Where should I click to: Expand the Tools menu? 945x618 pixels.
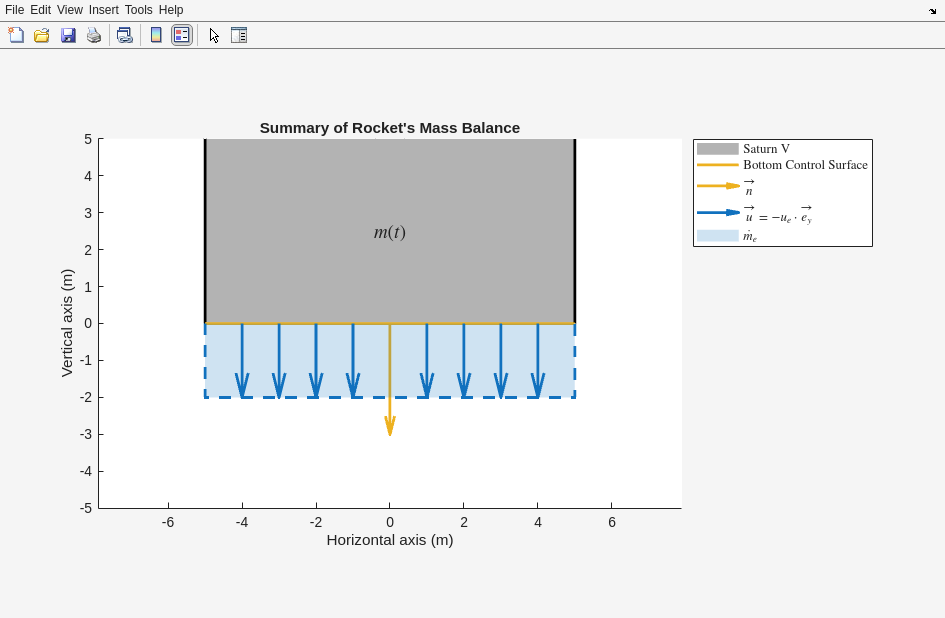click(139, 10)
